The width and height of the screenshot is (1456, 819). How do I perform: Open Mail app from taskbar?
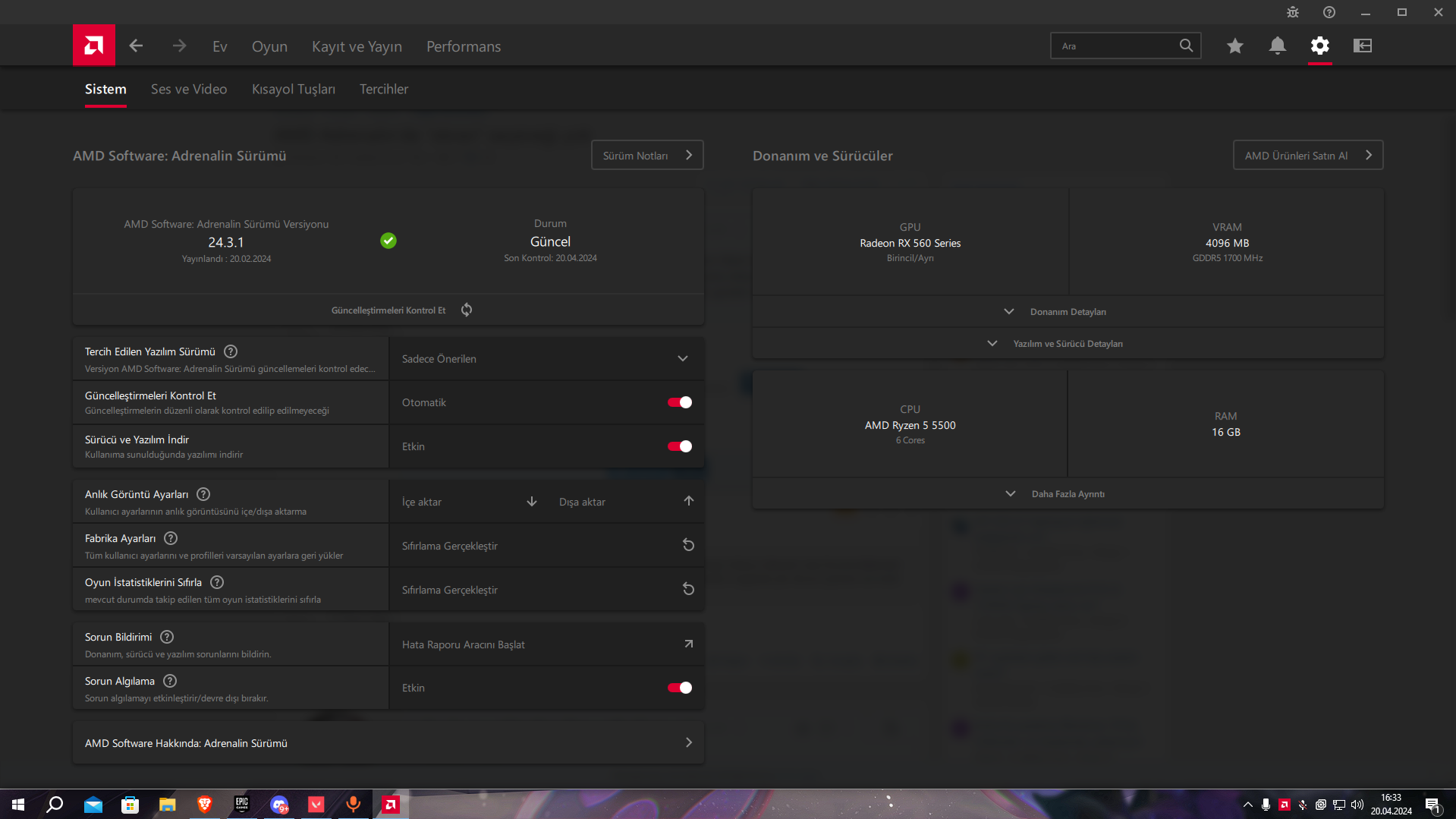[93, 805]
